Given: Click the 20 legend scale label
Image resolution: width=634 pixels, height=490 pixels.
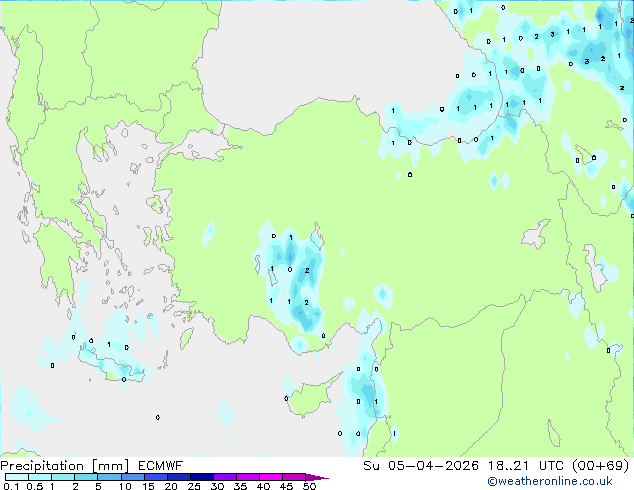Looking at the screenshot, I should [171, 486].
